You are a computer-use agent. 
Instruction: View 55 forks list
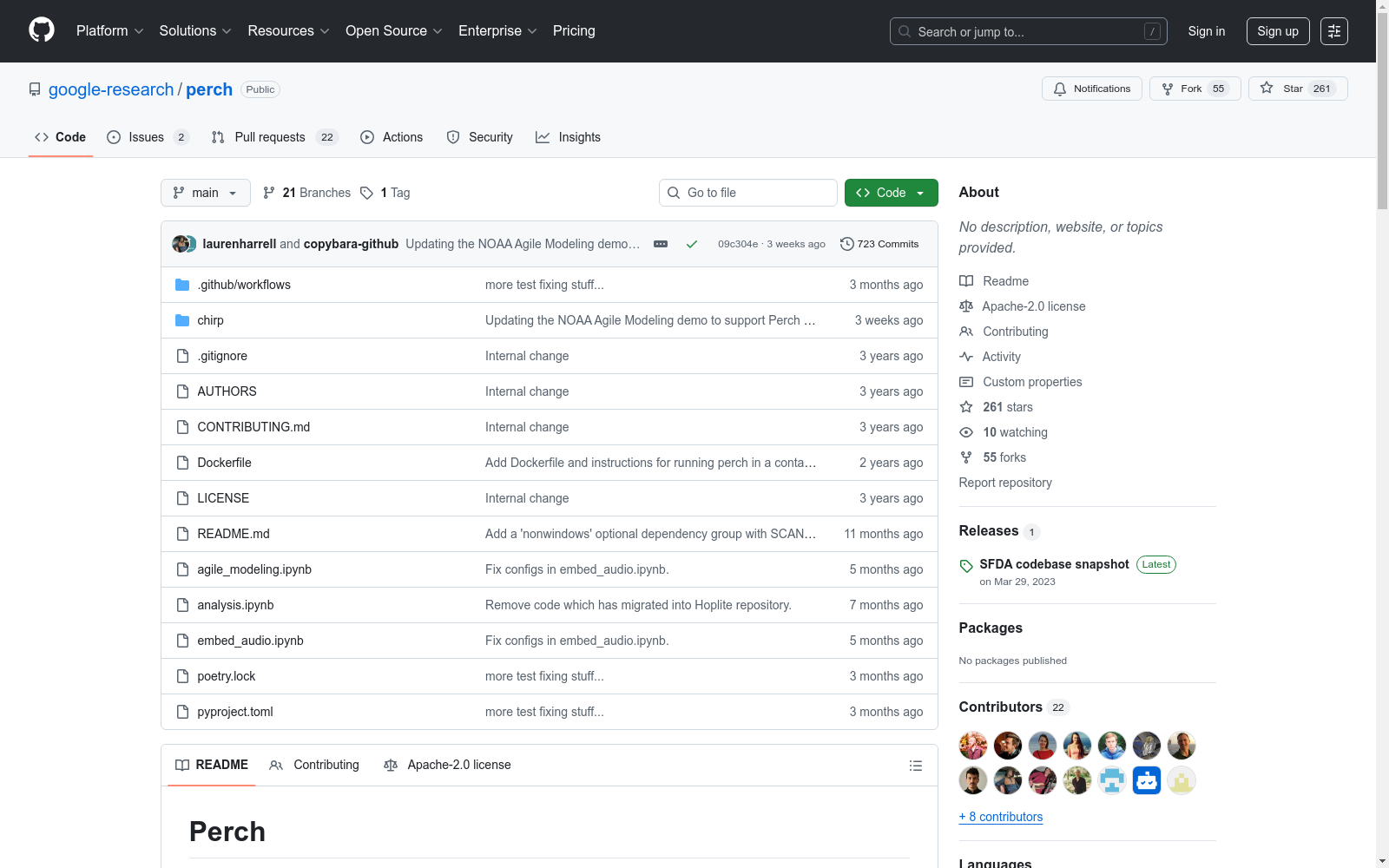[x=993, y=457]
